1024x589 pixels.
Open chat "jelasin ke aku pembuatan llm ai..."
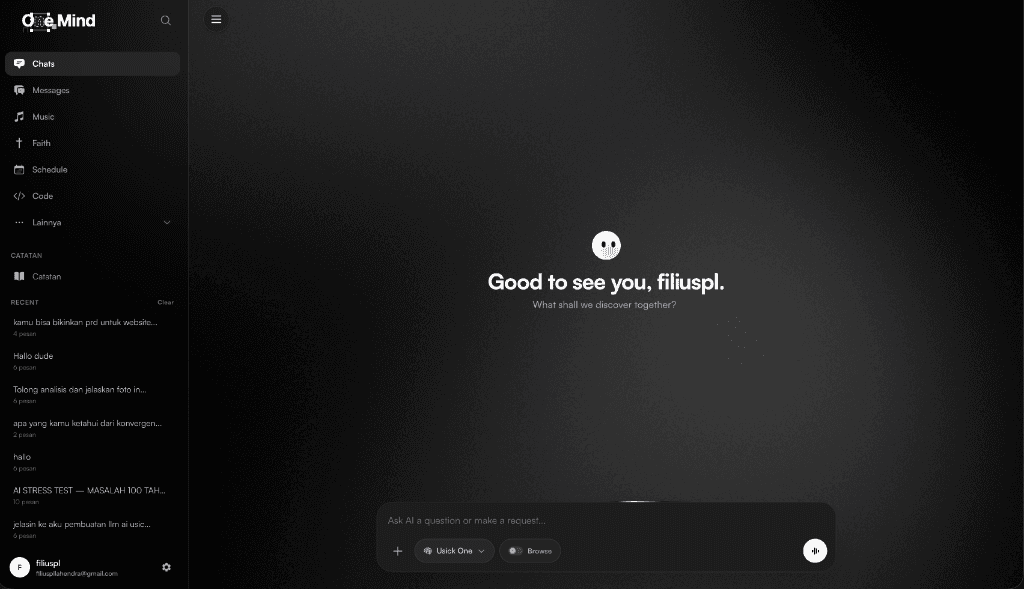[92, 529]
